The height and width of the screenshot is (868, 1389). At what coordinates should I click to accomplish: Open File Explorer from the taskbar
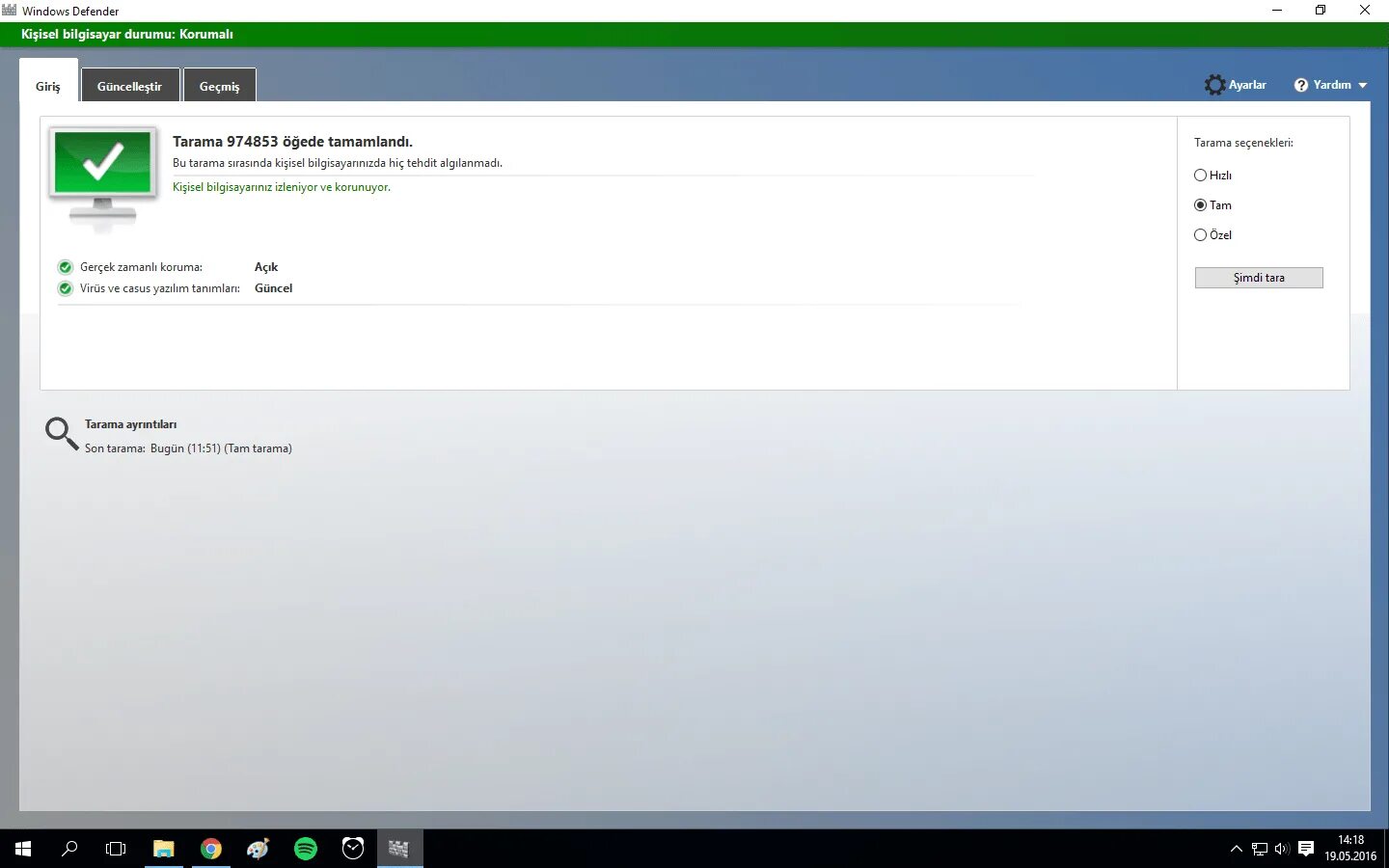point(164,849)
